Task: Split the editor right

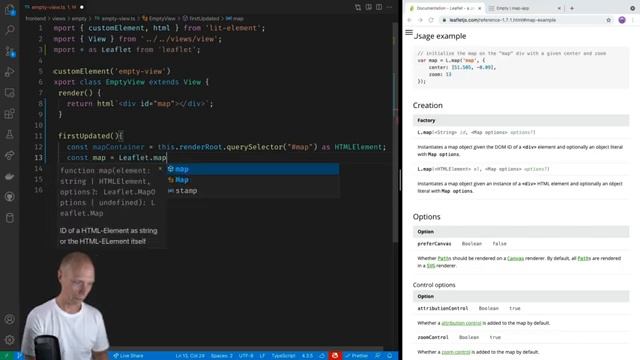Action: pos(379,7)
